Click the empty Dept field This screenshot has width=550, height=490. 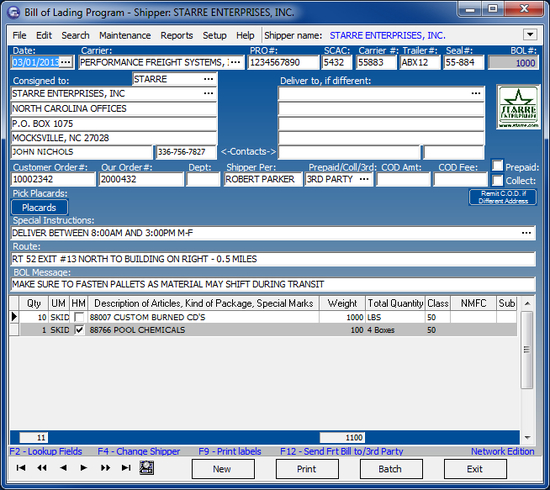tap(203, 180)
